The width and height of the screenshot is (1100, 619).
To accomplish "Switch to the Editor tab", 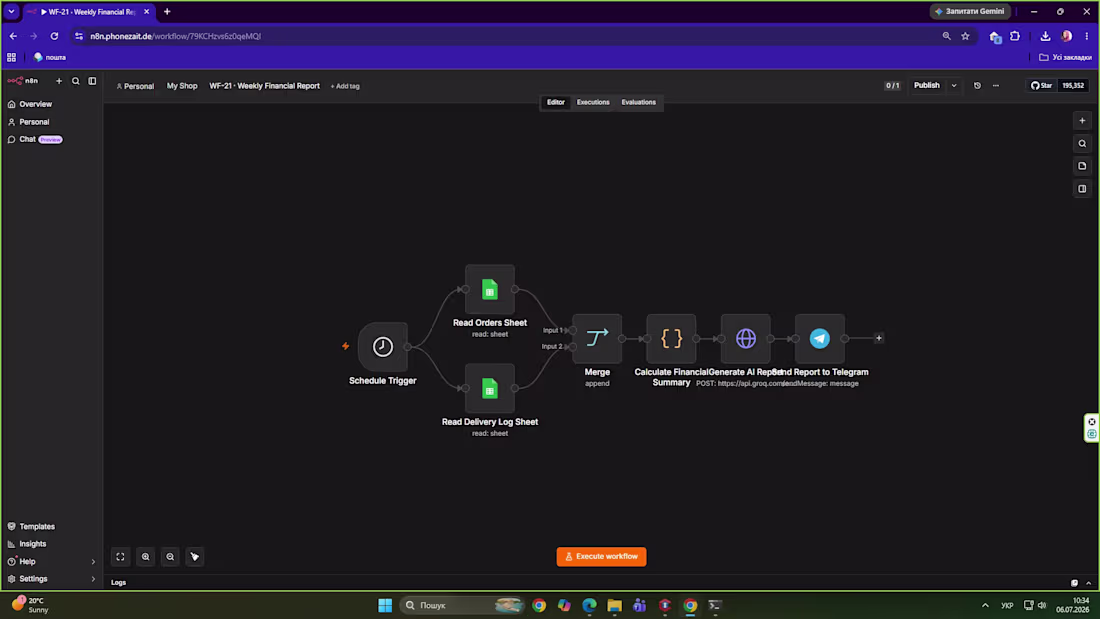I will 556,102.
